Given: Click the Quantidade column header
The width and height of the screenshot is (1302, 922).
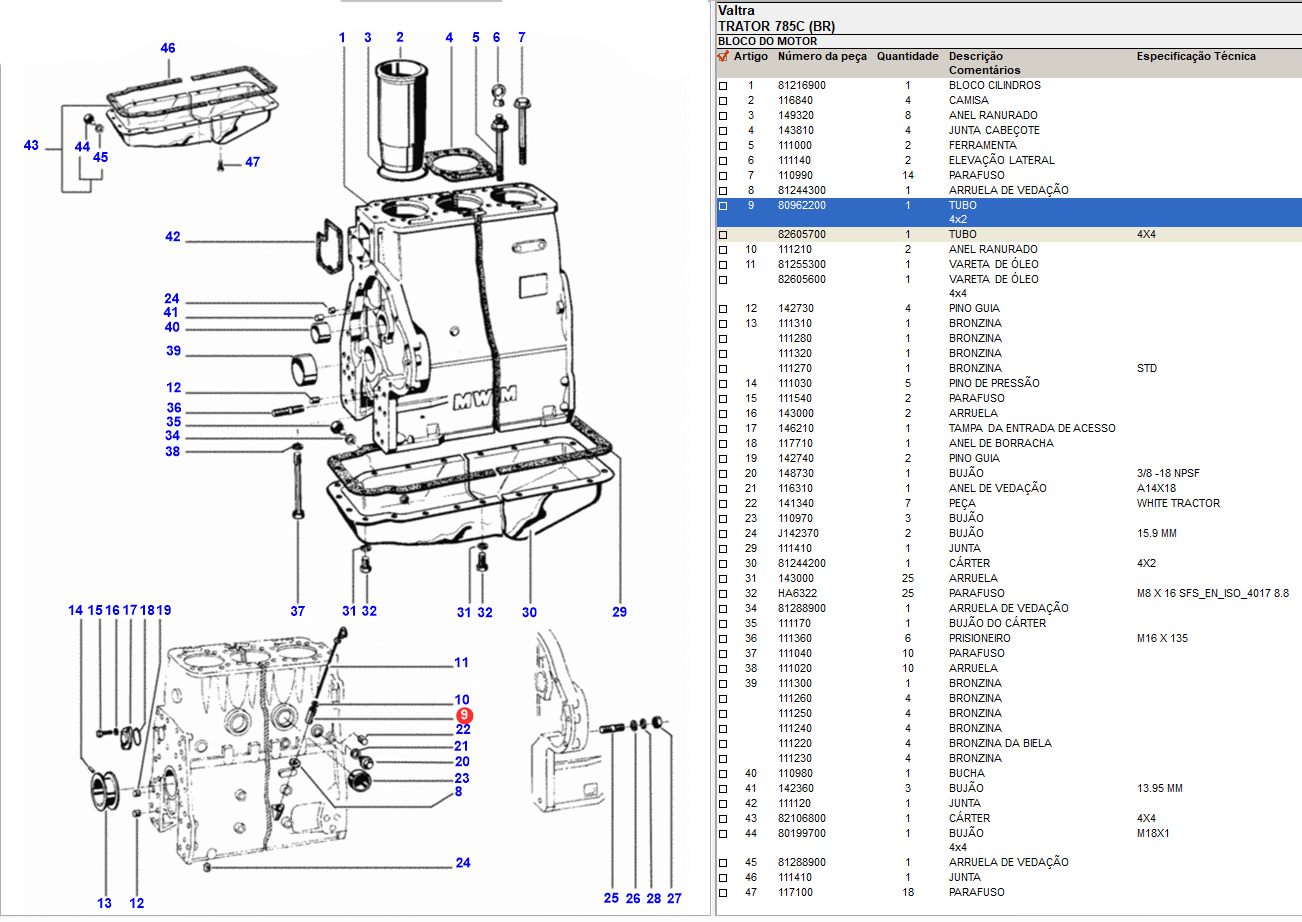Looking at the screenshot, I should tap(907, 57).
